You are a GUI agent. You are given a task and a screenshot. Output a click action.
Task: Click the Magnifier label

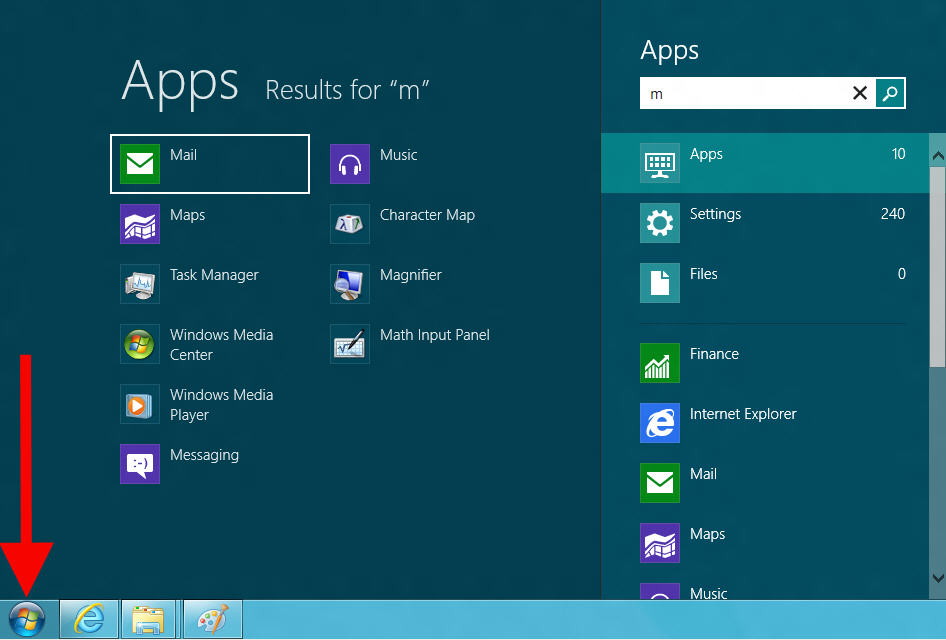pyautogui.click(x=411, y=275)
